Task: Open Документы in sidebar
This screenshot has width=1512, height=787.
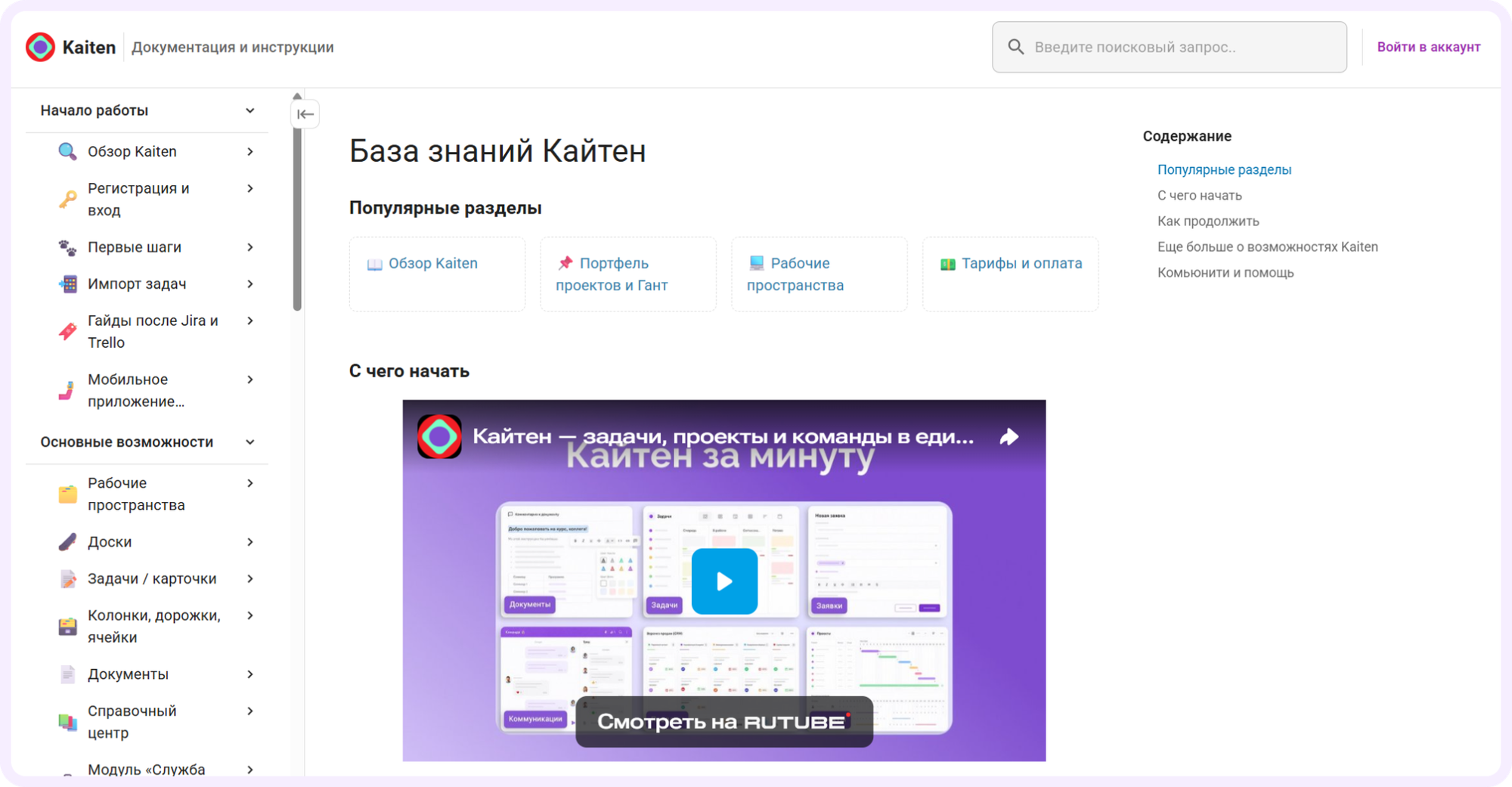Action: pyautogui.click(x=128, y=674)
